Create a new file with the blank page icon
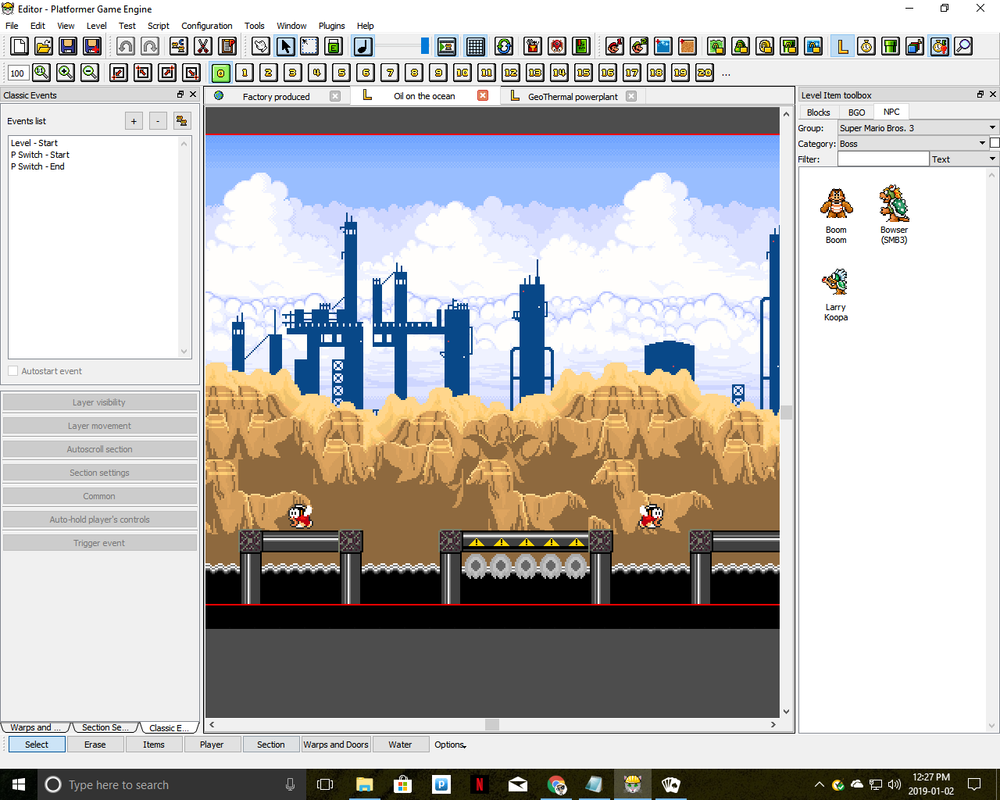 19,46
